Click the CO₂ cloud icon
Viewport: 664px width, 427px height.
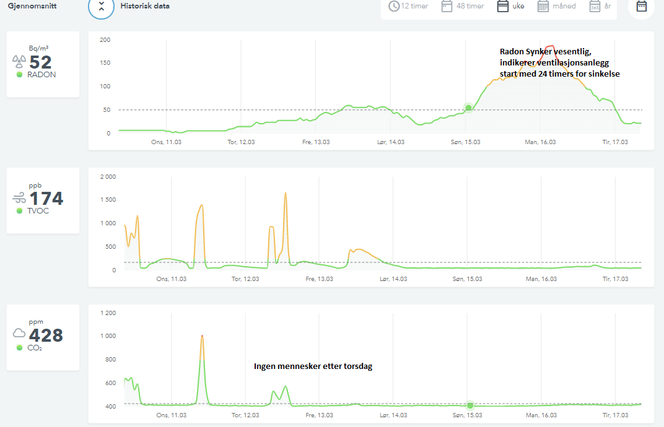[x=18, y=333]
